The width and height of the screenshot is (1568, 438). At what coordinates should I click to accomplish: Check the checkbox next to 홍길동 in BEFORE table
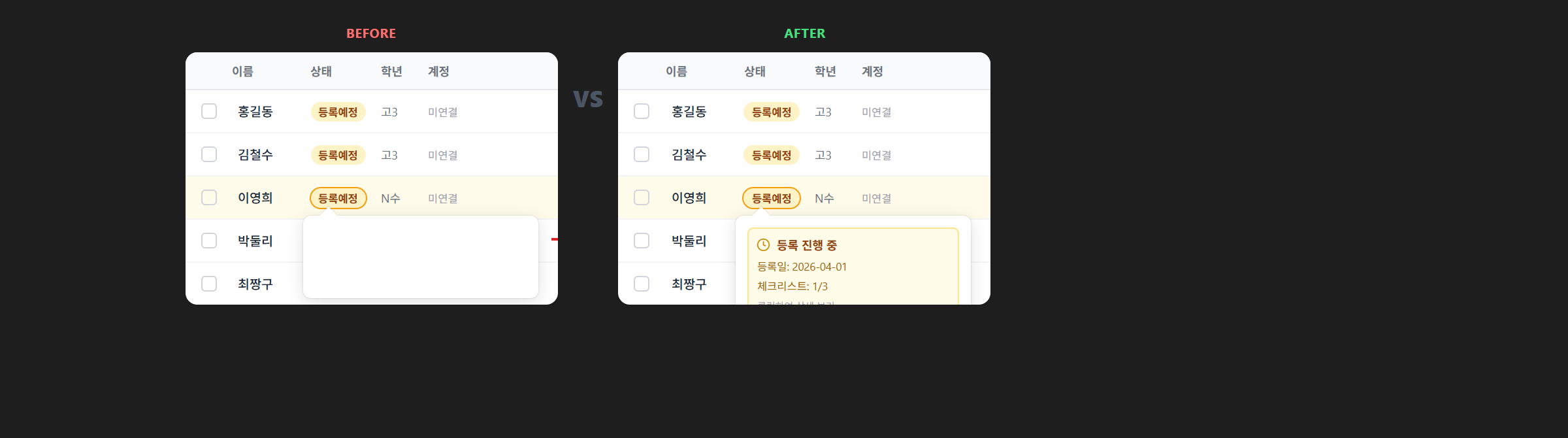pyautogui.click(x=209, y=111)
